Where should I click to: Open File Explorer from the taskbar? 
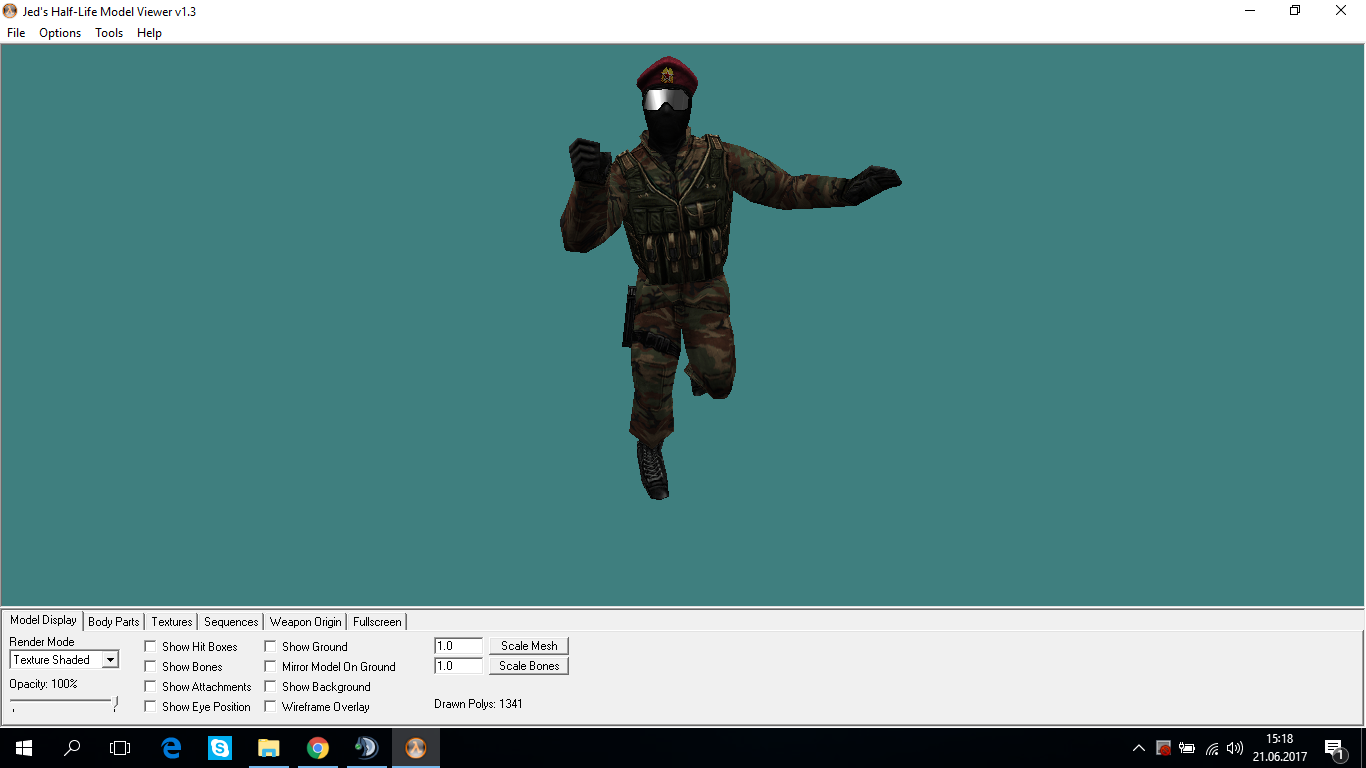269,748
